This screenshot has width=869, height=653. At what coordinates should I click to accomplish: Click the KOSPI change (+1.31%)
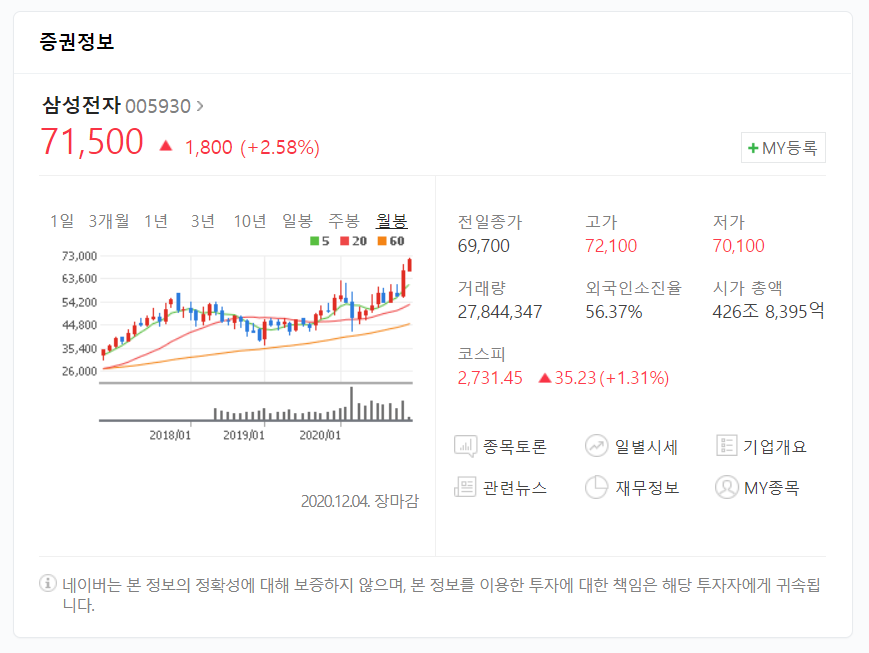point(635,378)
